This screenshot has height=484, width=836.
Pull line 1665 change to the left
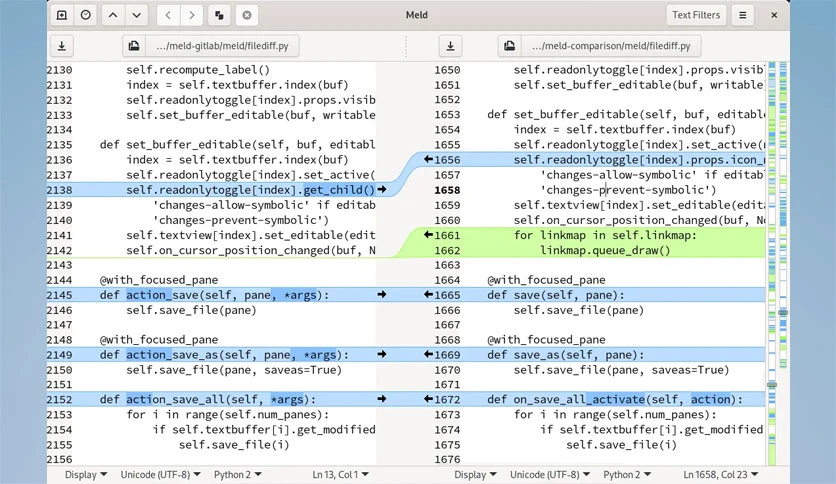coord(428,295)
